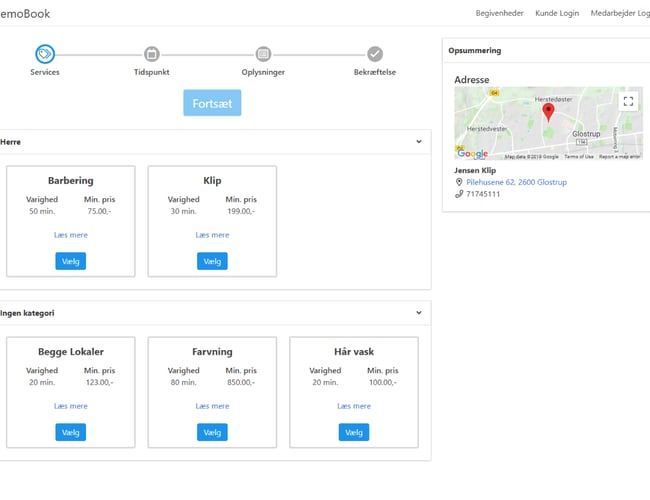Toggle fullscreen view on the map

point(628,101)
